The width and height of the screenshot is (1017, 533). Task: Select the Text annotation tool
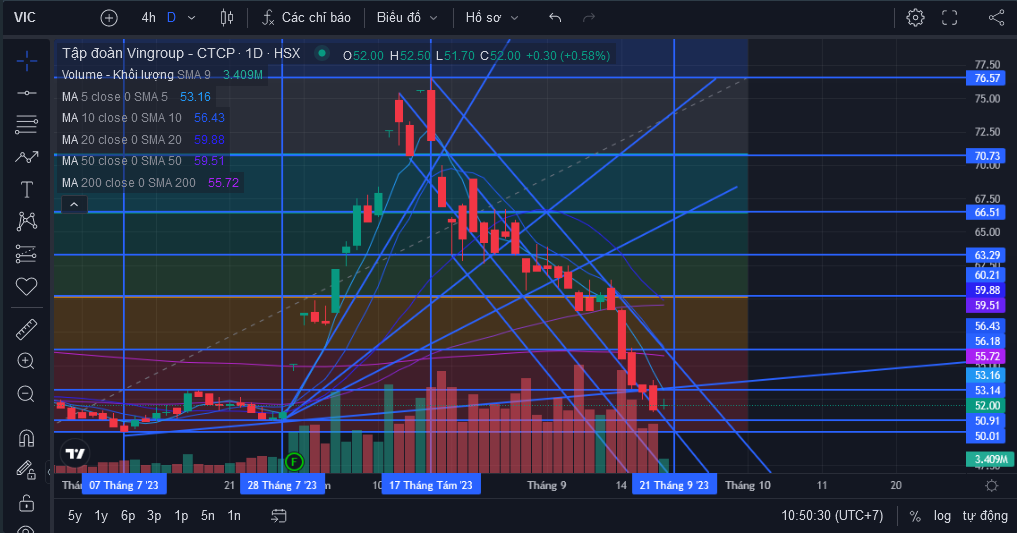tap(27, 189)
